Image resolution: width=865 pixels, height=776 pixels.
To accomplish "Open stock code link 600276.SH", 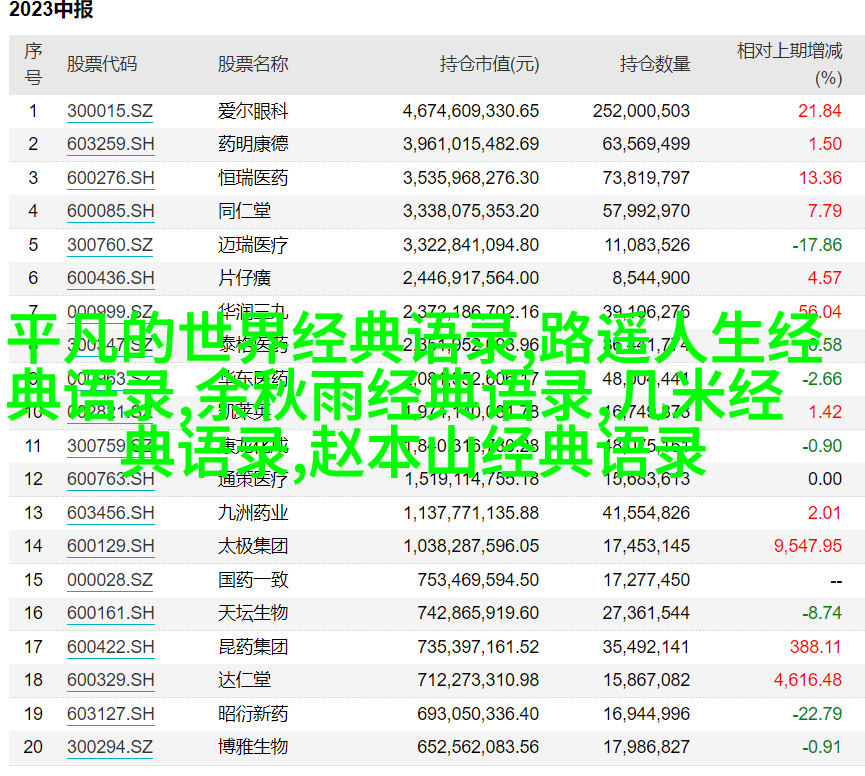I will [x=110, y=178].
